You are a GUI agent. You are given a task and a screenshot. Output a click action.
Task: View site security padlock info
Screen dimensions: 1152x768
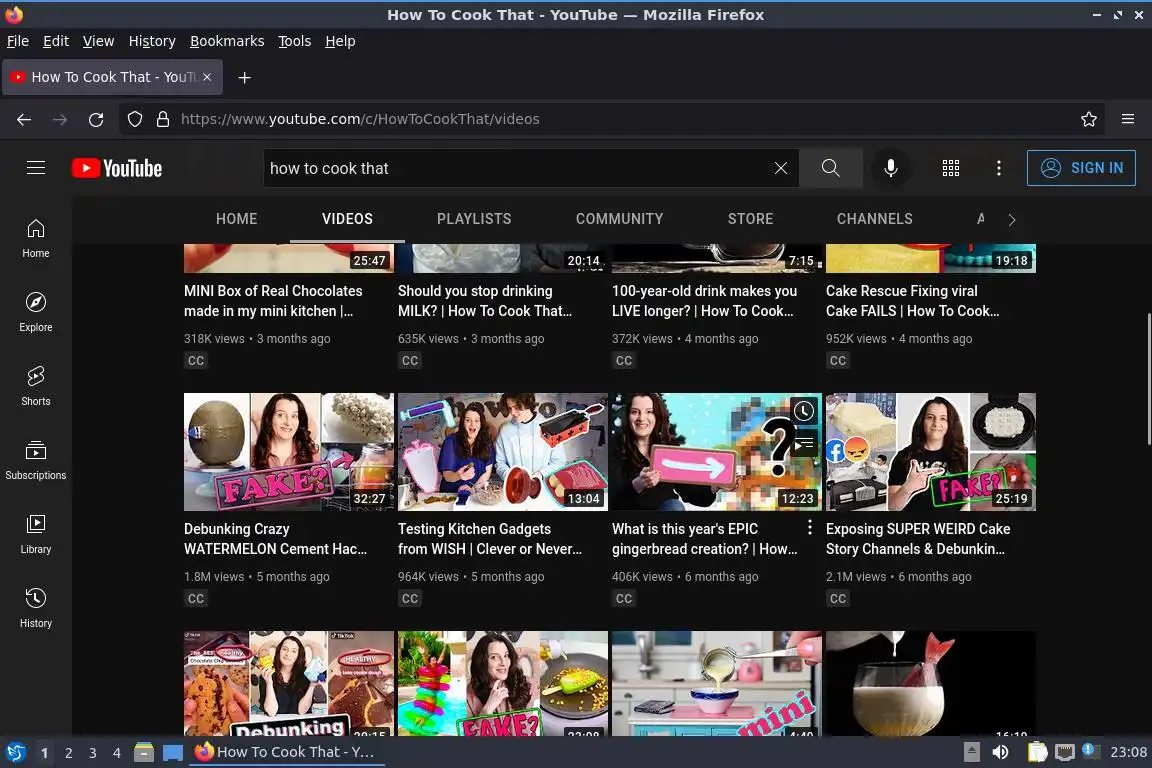point(163,119)
